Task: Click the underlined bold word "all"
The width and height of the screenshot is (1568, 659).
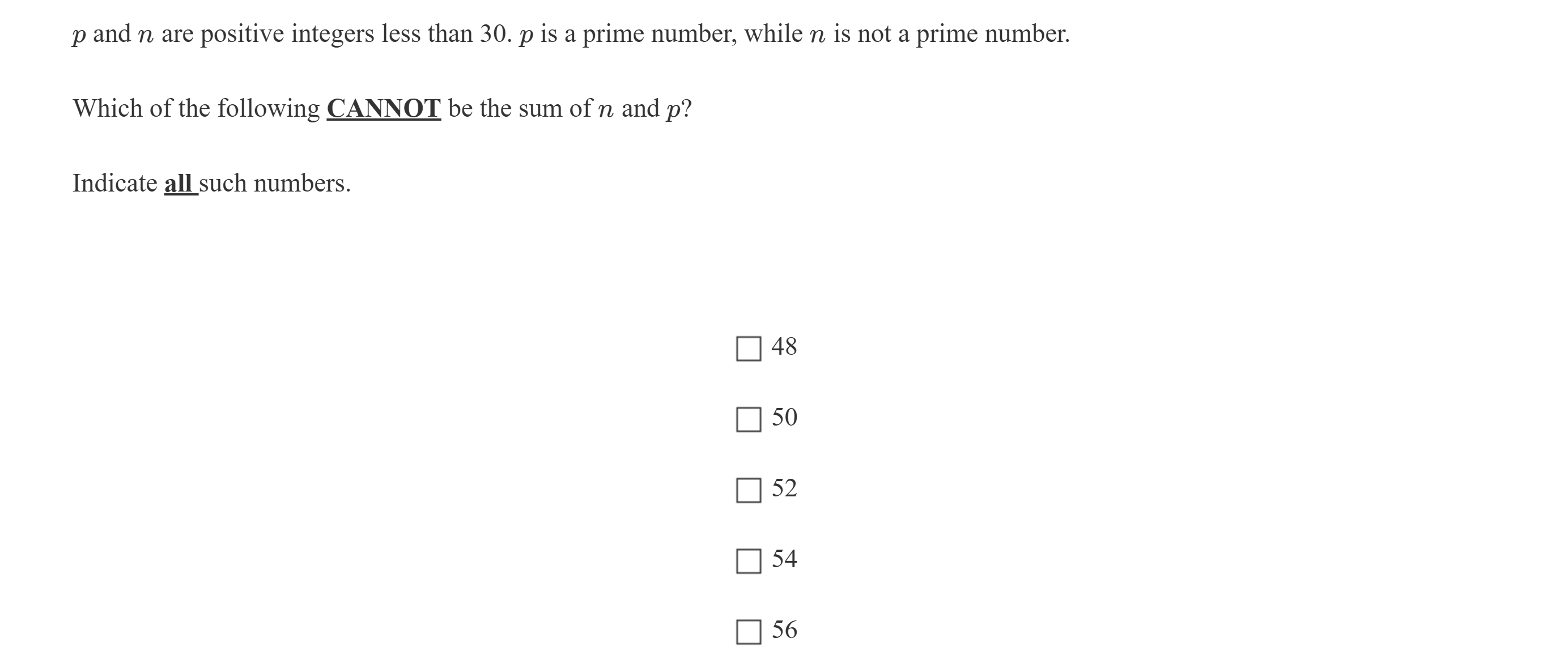Action: coord(179,183)
